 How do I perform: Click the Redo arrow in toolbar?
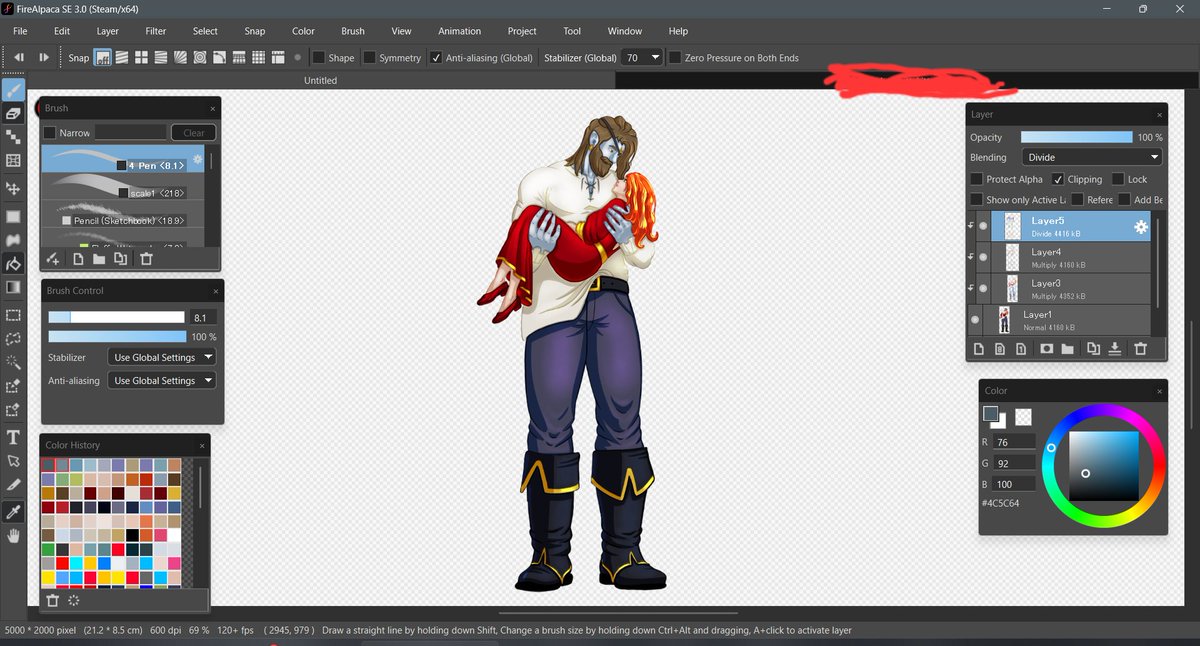44,58
